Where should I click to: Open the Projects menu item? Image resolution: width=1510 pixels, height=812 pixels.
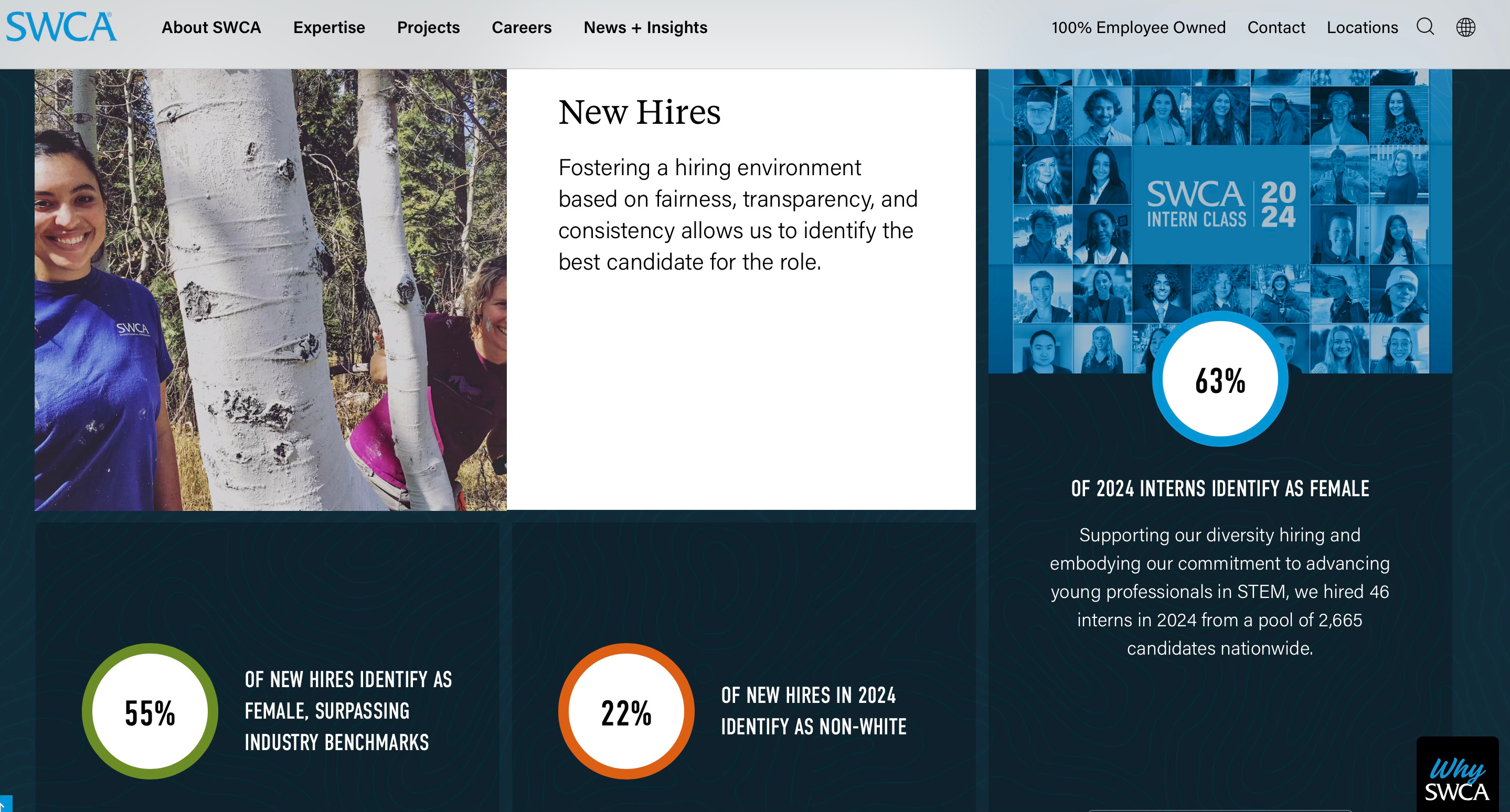coord(428,27)
